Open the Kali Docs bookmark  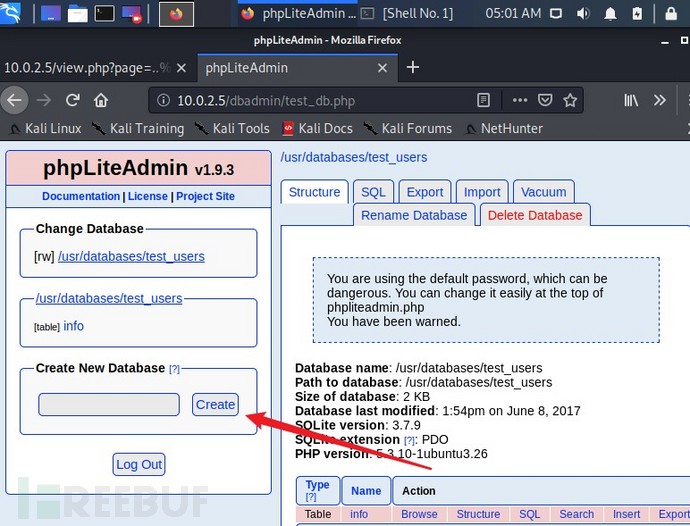[318, 128]
